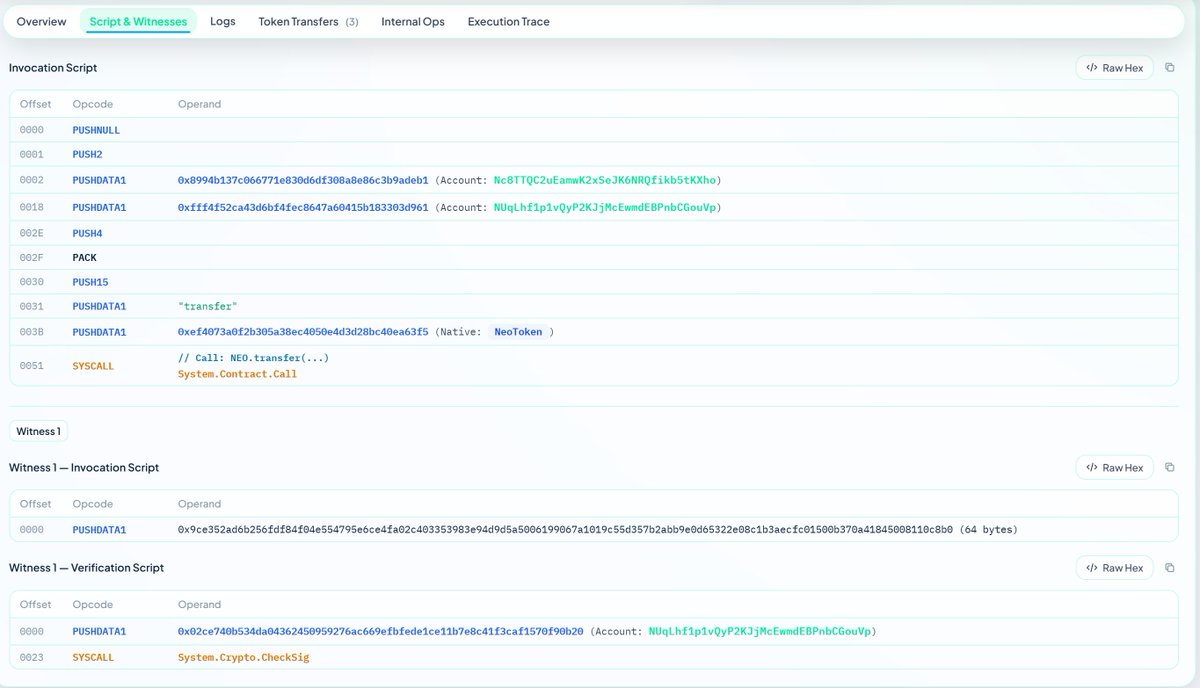Image resolution: width=1200 pixels, height=688 pixels.
Task: Open account Nc8TTQC2uEamwK2xSeJK6NRQfikb5tKXho
Action: 605,180
